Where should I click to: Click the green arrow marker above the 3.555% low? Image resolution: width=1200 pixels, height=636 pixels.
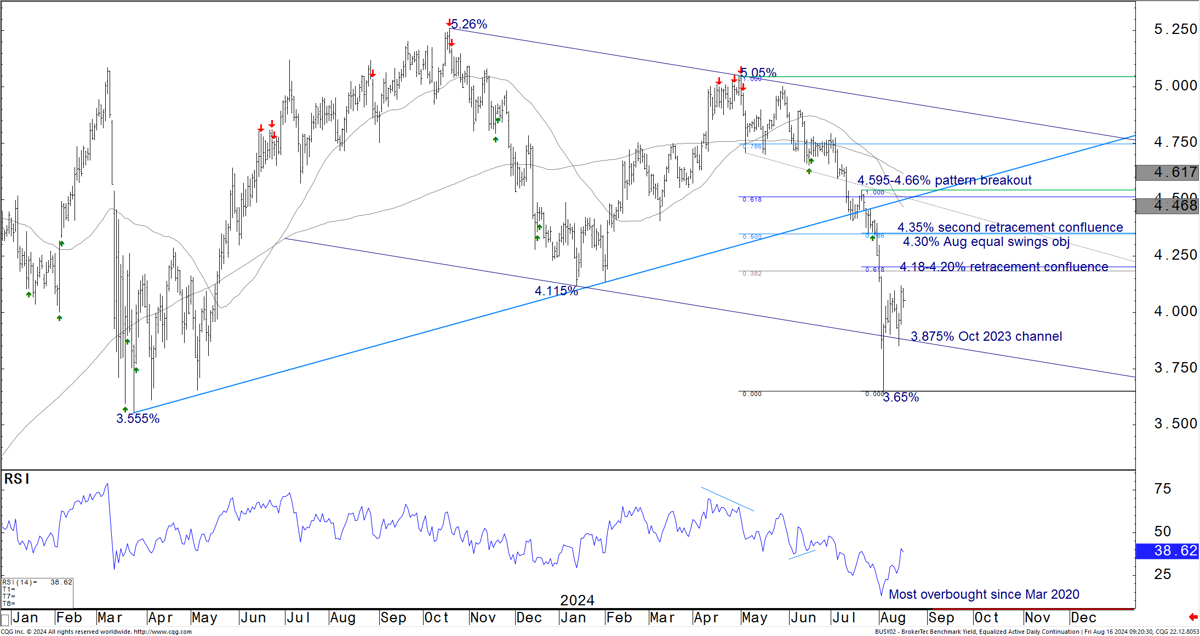pyautogui.click(x=125, y=409)
